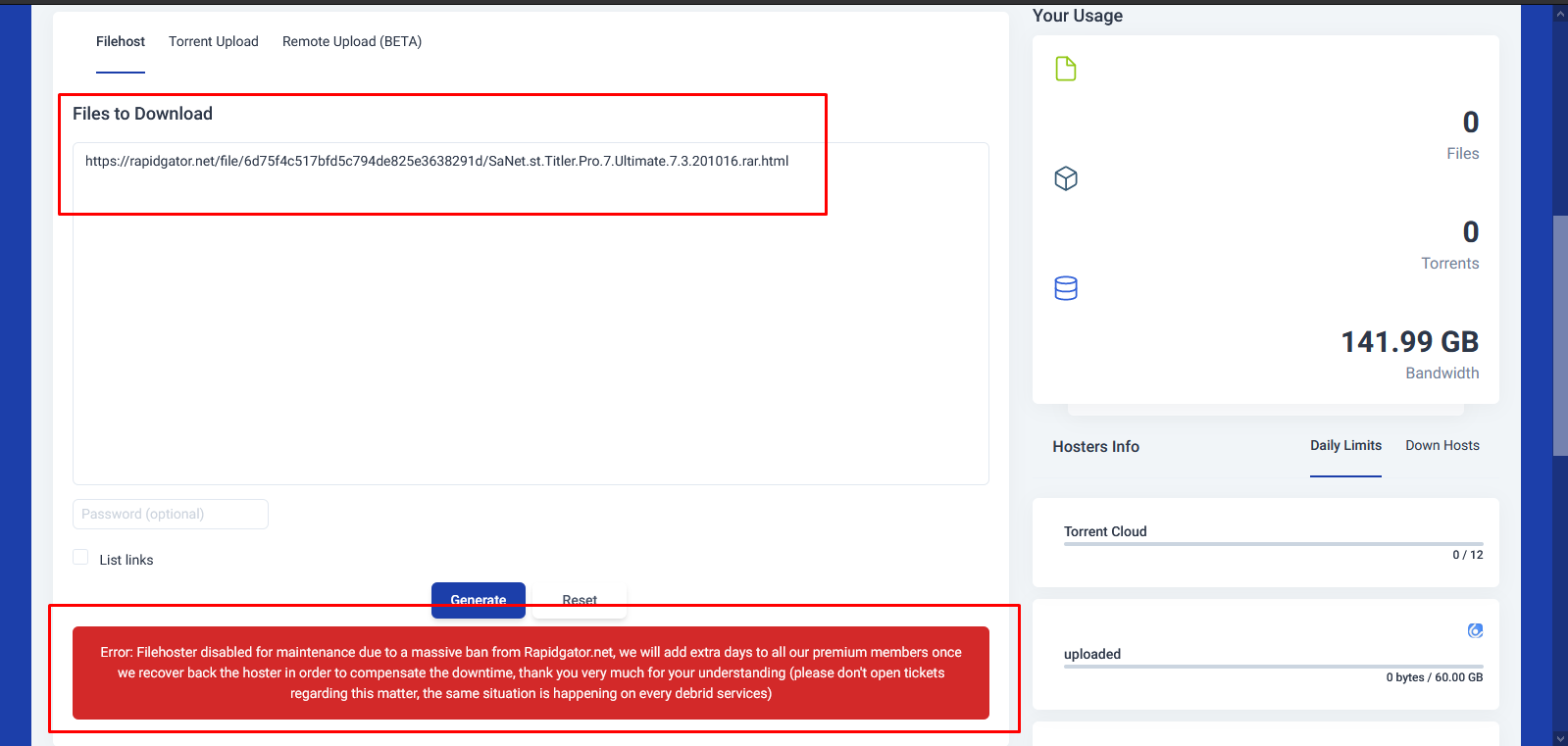Click the Files count label
This screenshot has width=1568, height=746.
point(1463,153)
